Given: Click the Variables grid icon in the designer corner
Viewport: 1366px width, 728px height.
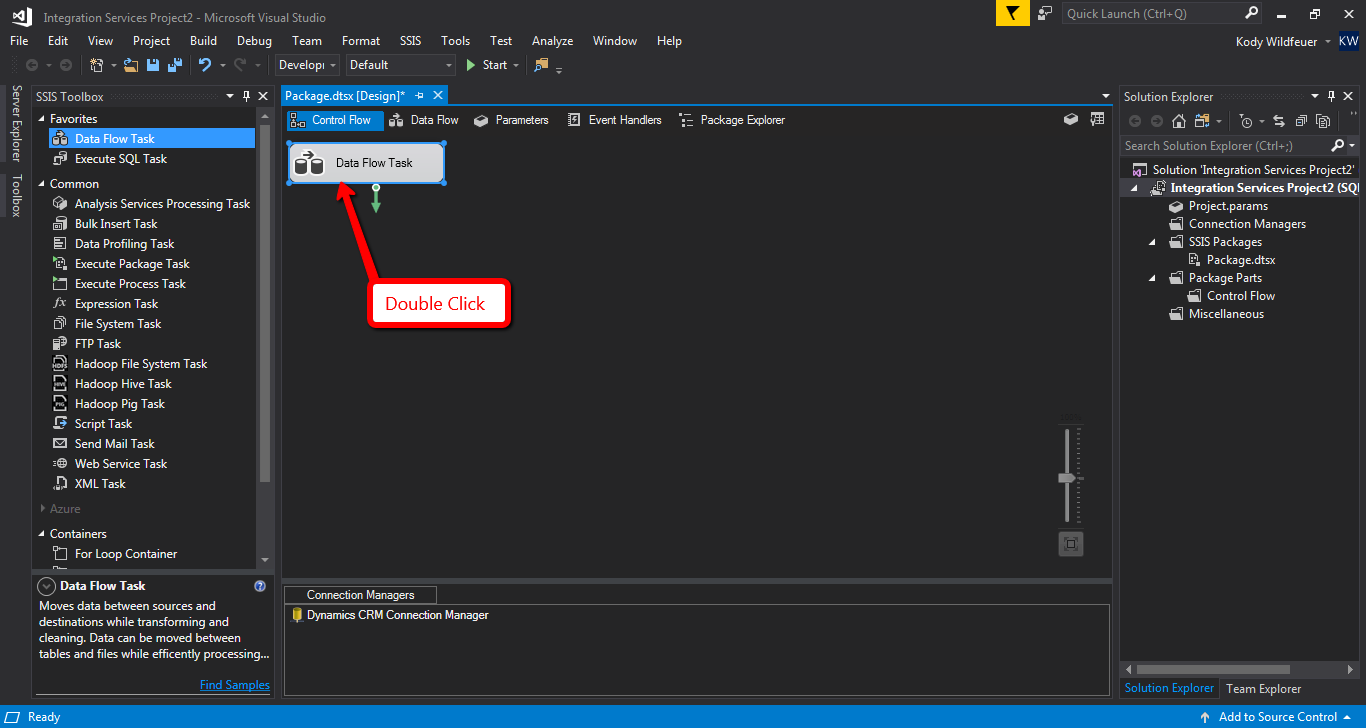Looking at the screenshot, I should point(1097,119).
